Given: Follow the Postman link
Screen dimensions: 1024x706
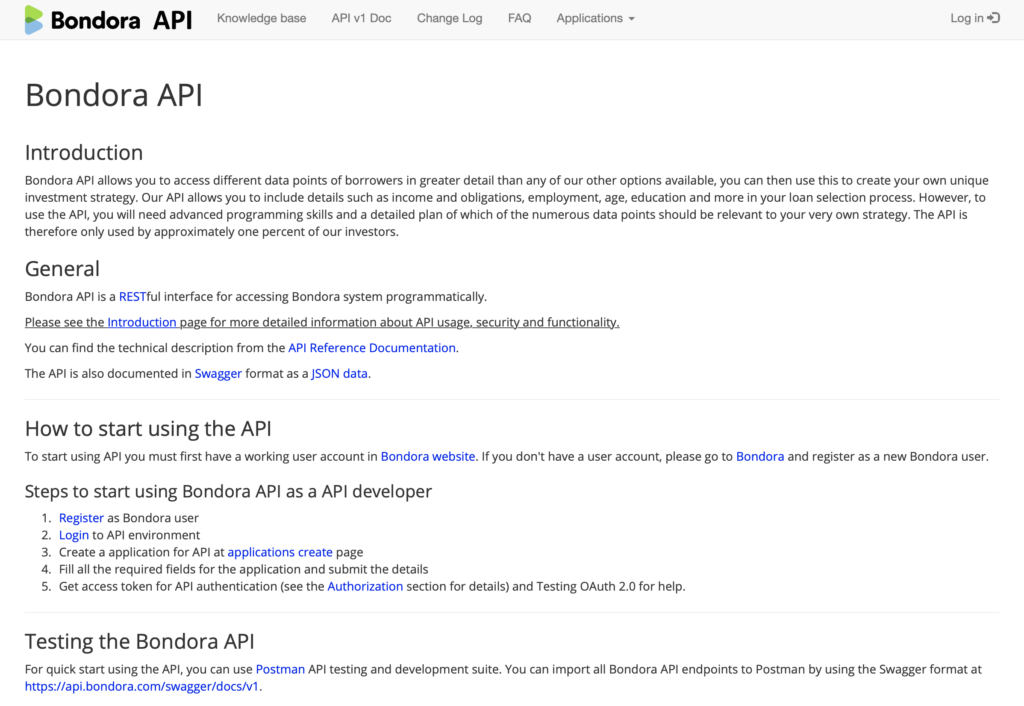Looking at the screenshot, I should 280,669.
